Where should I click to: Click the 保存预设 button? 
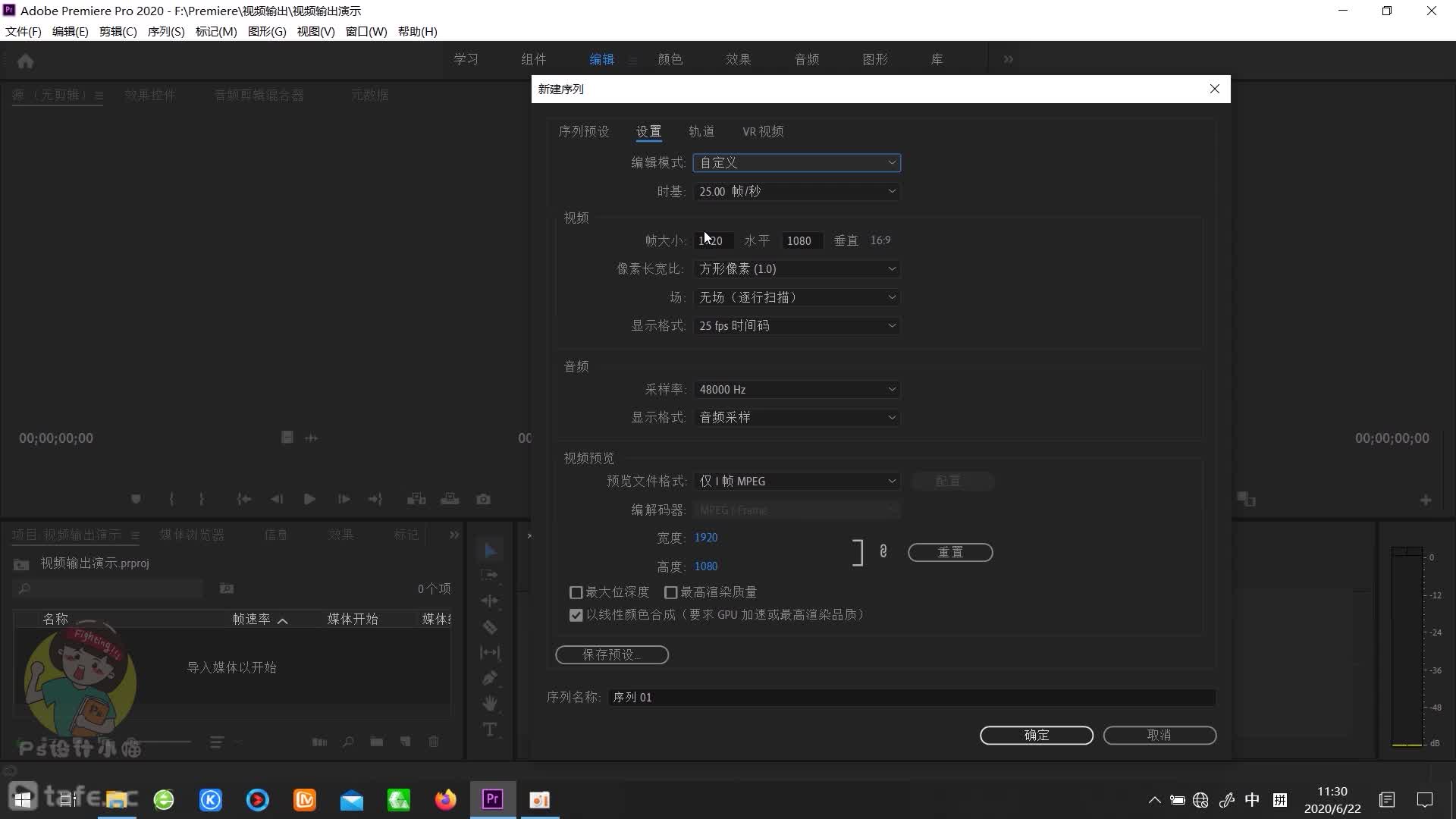[x=612, y=654]
